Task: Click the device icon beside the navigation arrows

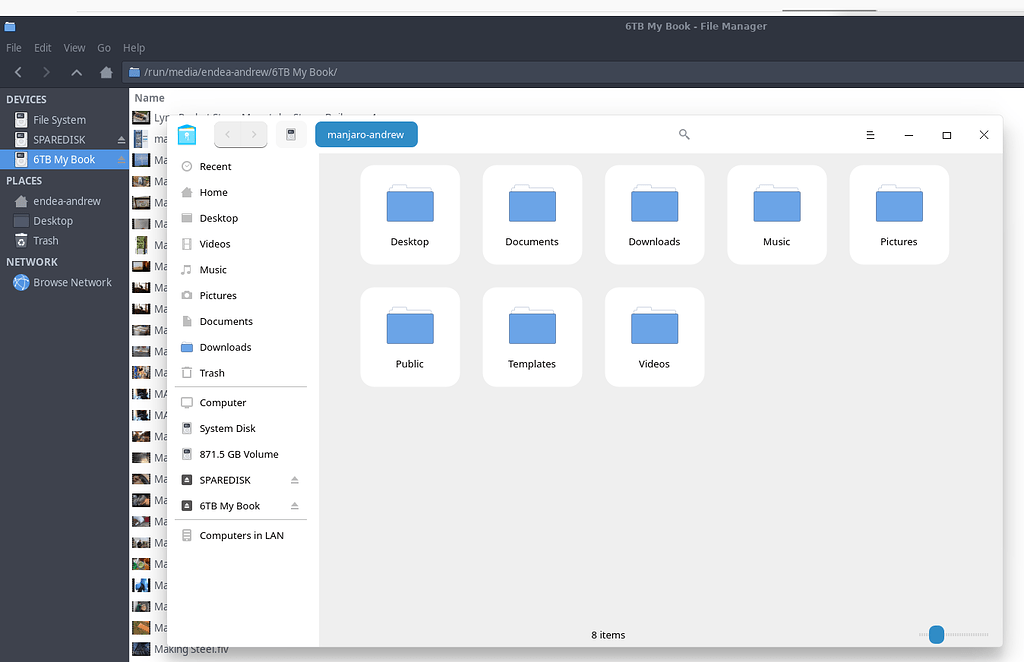Action: click(289, 133)
